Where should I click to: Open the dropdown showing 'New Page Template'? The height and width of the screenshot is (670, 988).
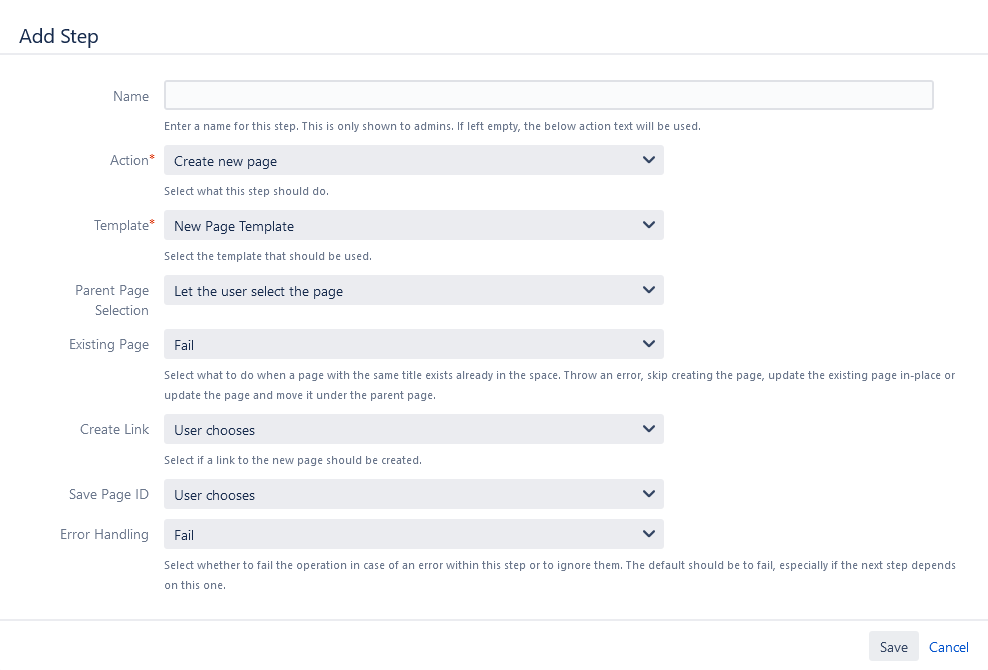[x=400, y=226]
